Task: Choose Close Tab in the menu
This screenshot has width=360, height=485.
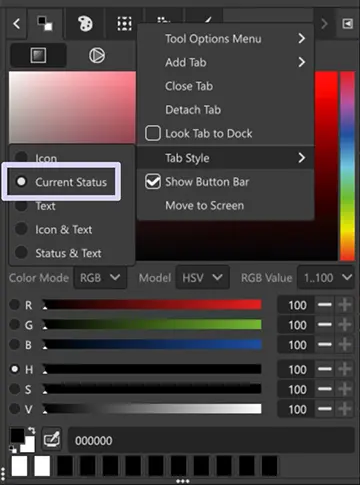Action: coord(226,86)
